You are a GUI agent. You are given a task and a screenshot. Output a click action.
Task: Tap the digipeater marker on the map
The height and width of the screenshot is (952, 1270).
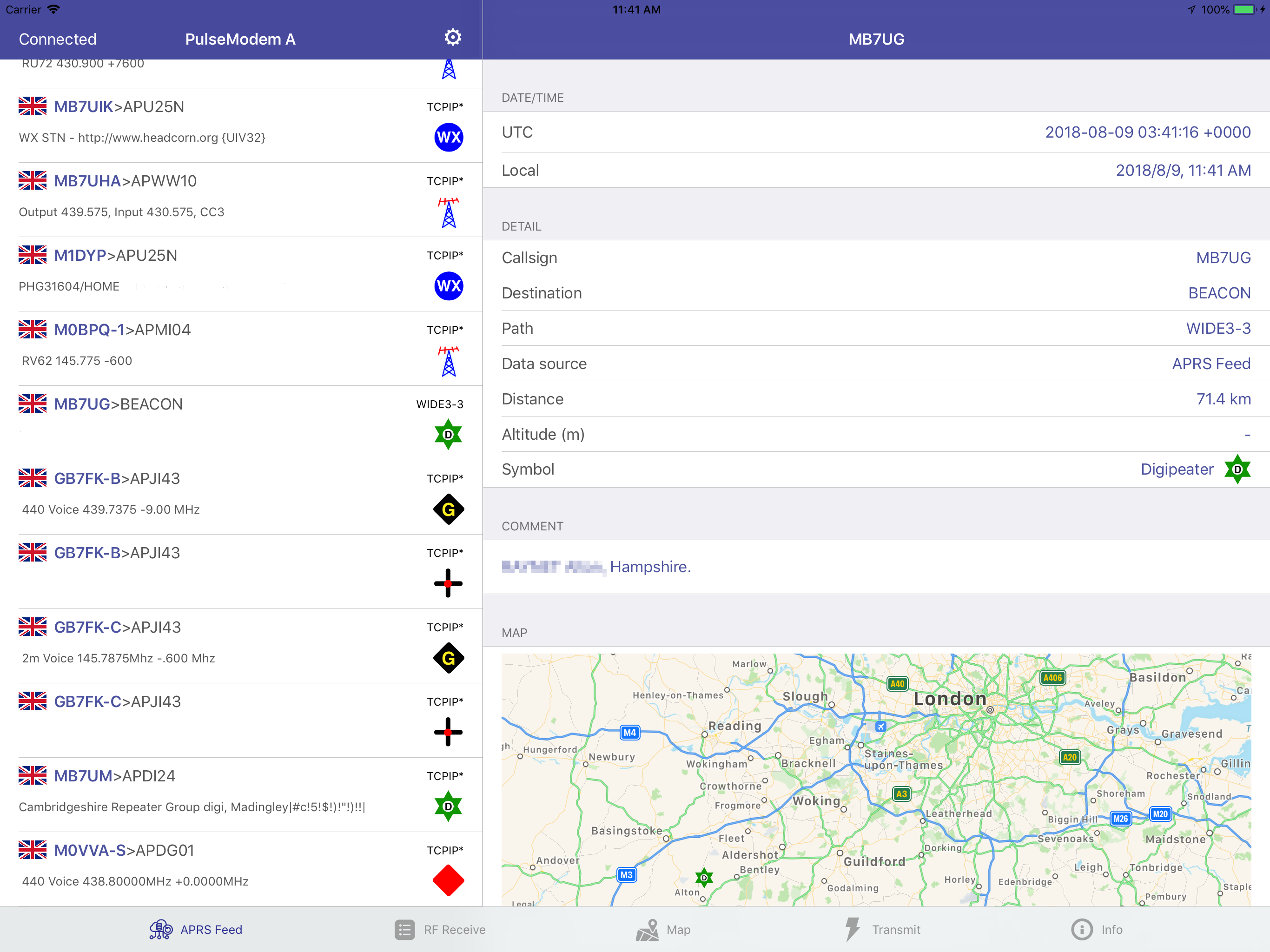pos(704,878)
